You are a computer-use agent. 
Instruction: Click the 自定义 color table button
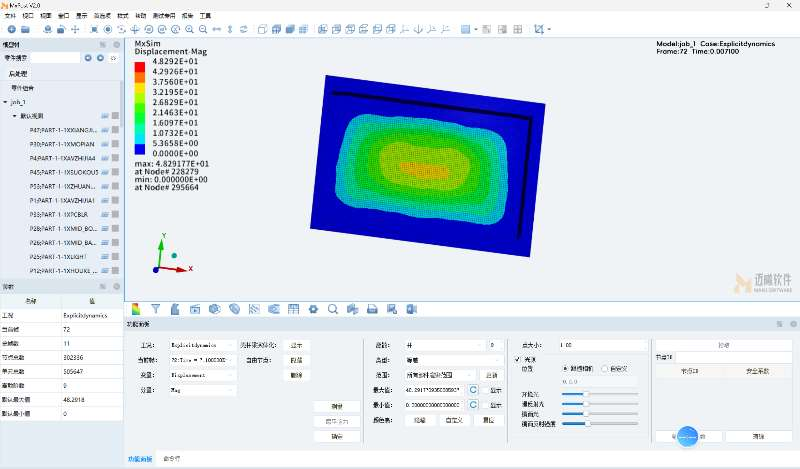tap(454, 420)
